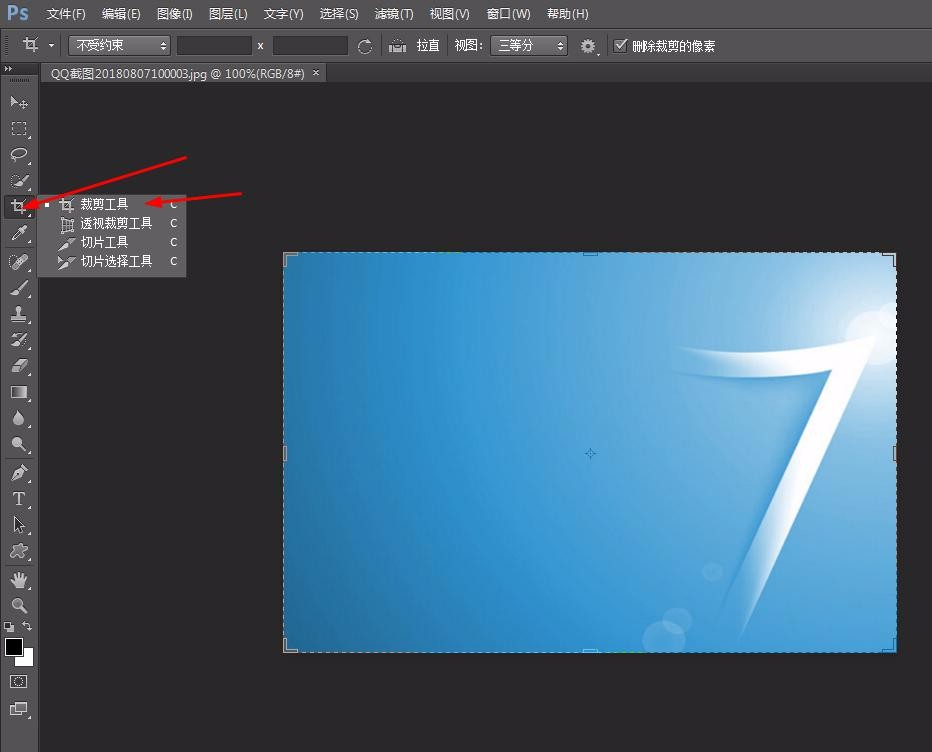The image size is (932, 752).
Task: Open the 文字(Y) menu
Action: click(x=284, y=14)
